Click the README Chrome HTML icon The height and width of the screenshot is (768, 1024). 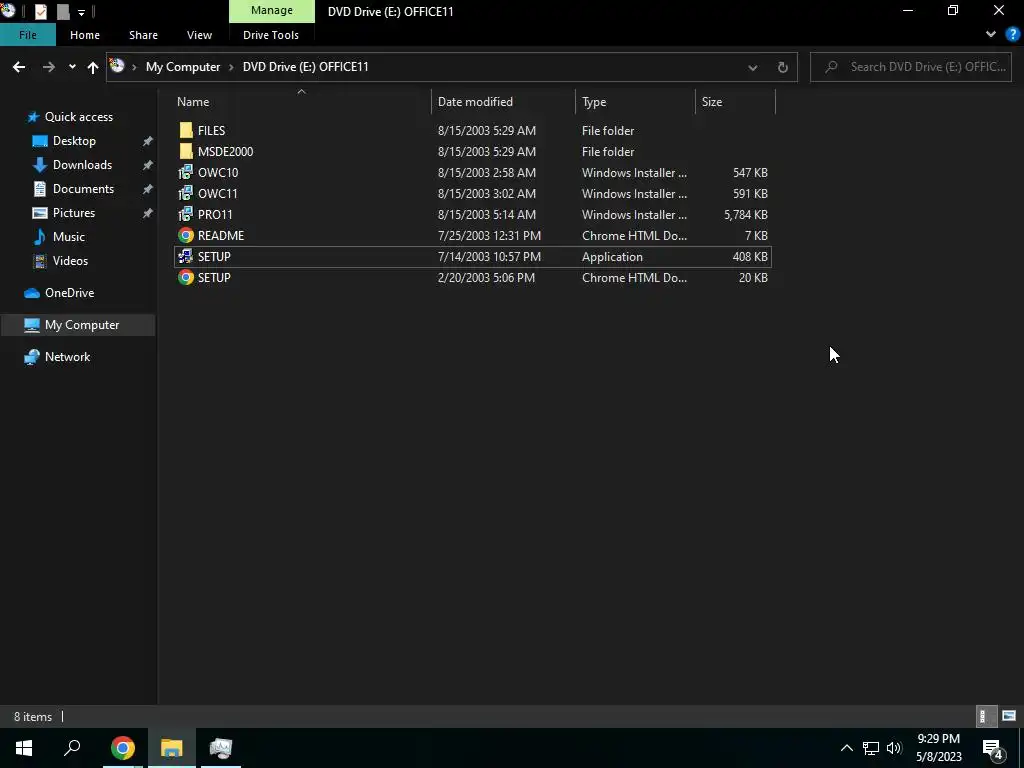click(186, 236)
